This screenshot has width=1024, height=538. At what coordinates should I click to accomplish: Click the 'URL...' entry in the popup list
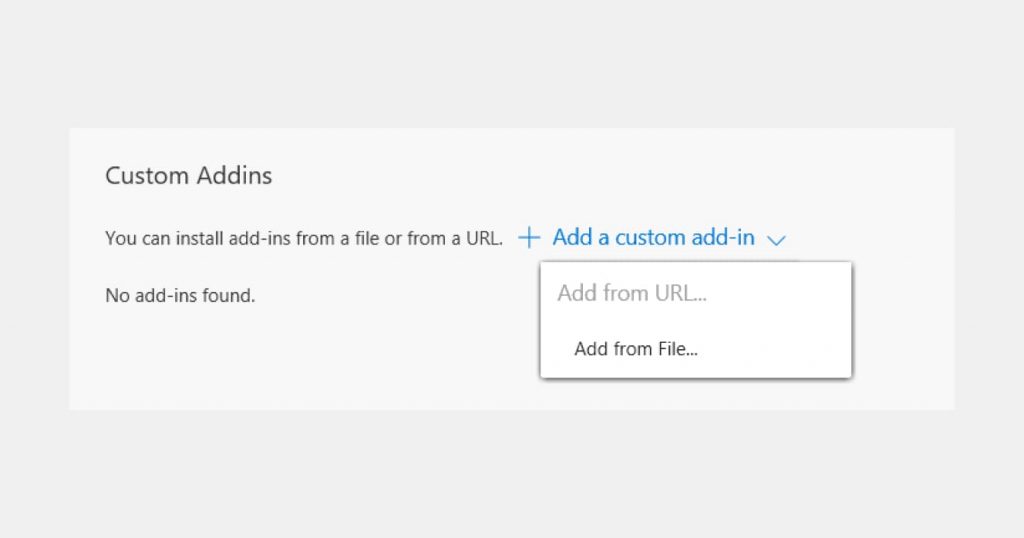pos(682,294)
